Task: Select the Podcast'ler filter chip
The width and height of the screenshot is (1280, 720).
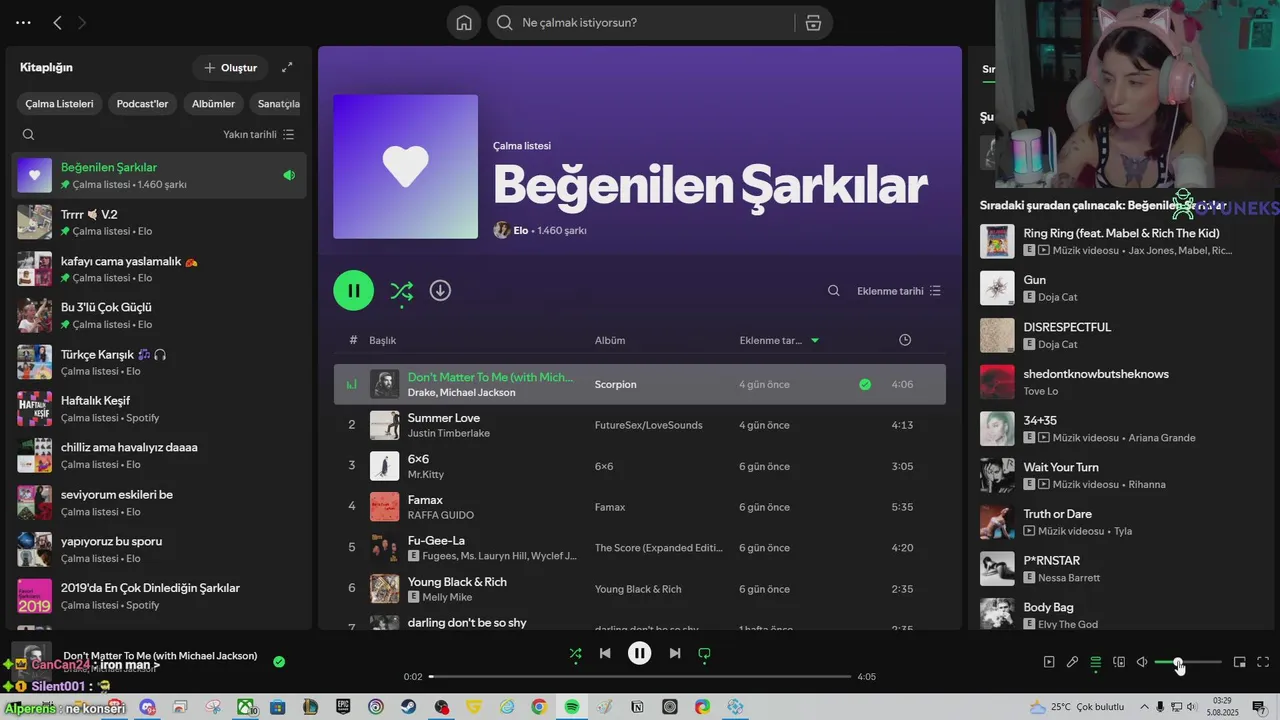Action: pyautogui.click(x=142, y=103)
